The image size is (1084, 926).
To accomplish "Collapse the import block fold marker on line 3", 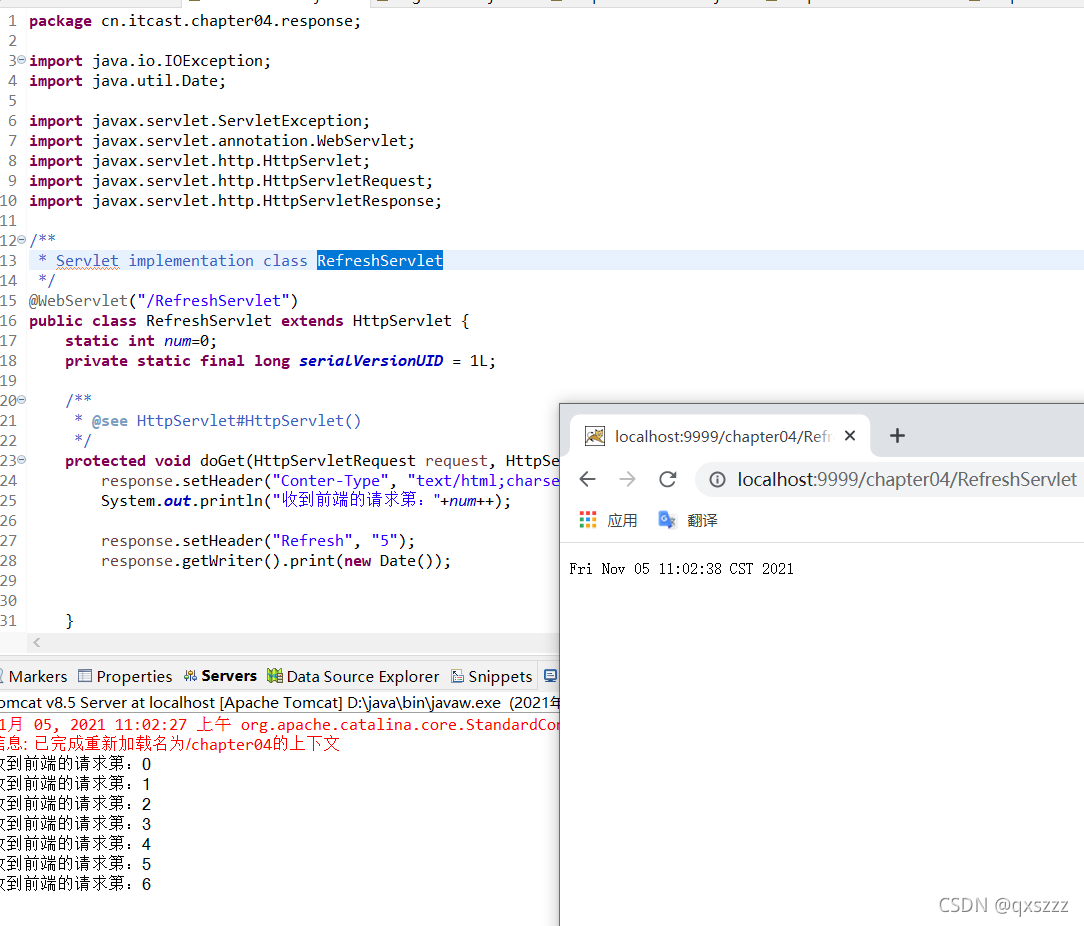I will point(21,60).
